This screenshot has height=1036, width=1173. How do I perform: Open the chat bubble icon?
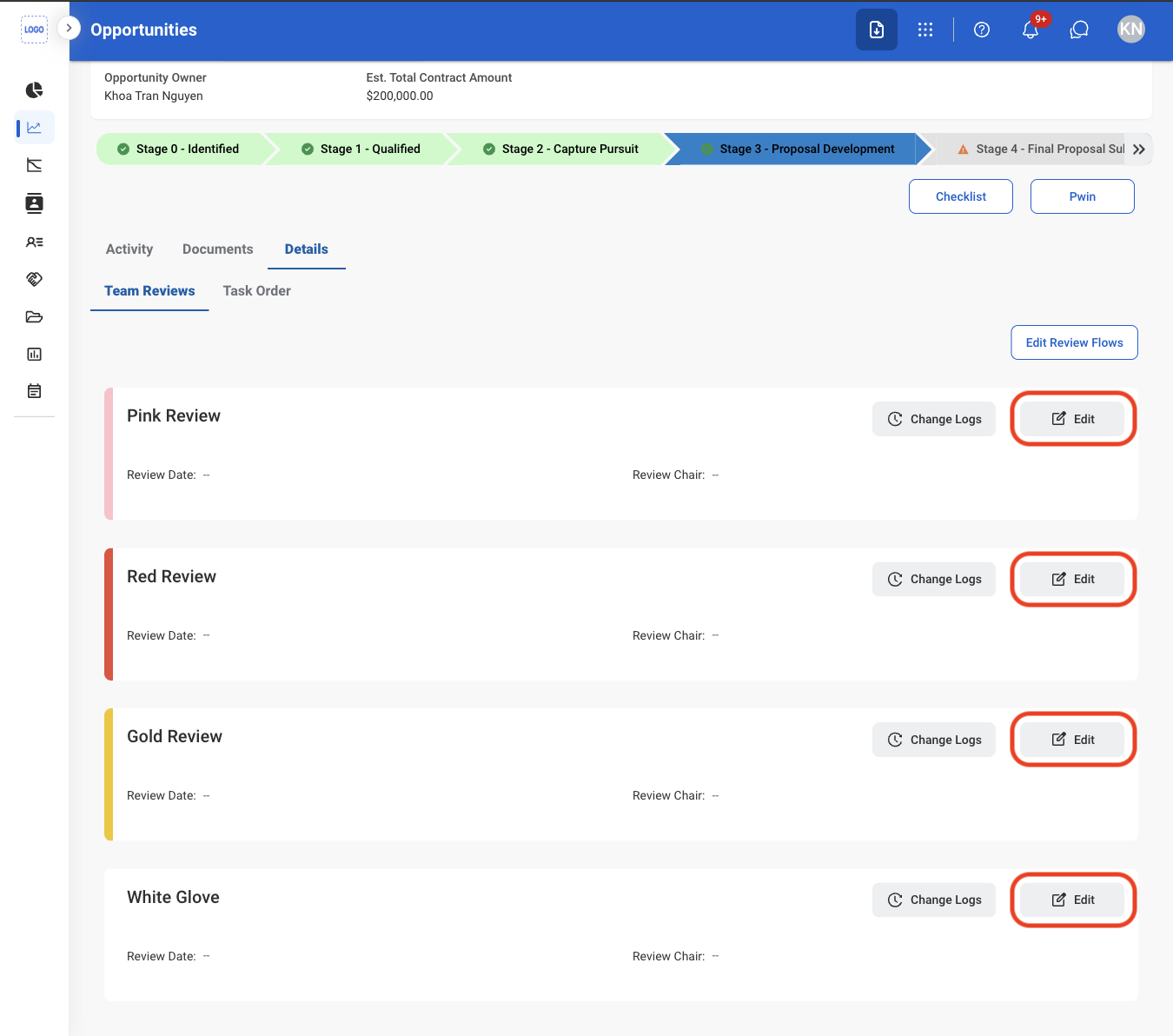(1079, 30)
